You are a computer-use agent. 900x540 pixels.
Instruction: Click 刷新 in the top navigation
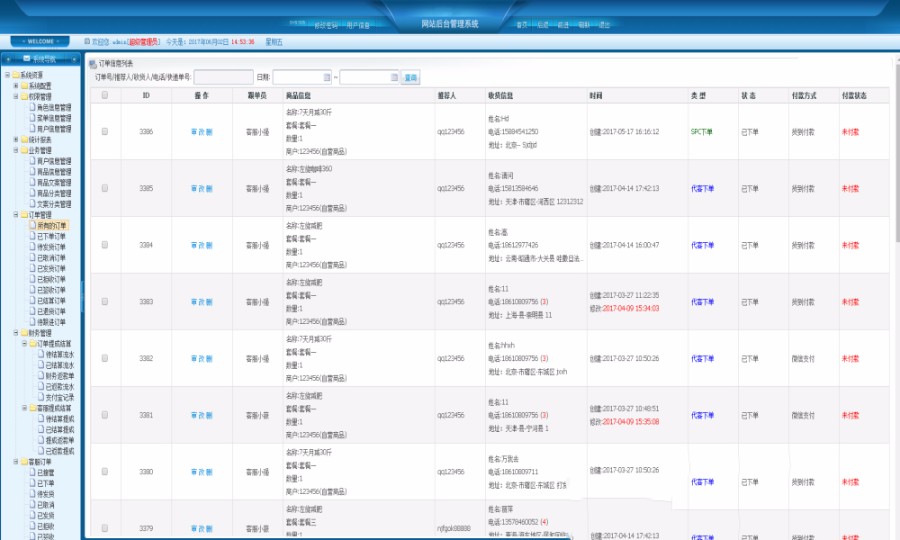click(584, 25)
